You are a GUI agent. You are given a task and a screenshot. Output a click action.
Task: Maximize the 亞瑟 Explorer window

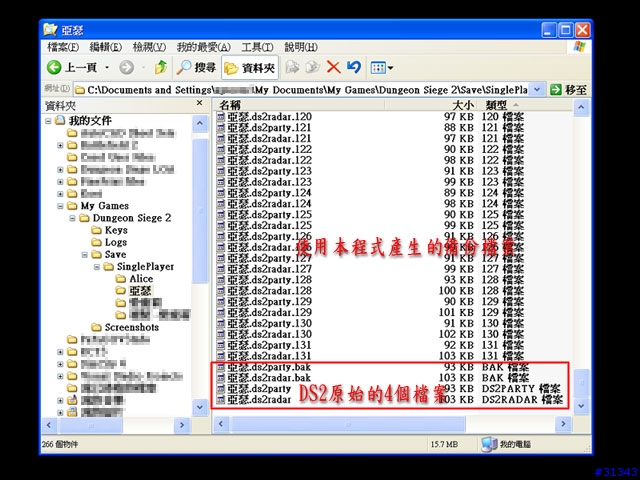(566, 30)
